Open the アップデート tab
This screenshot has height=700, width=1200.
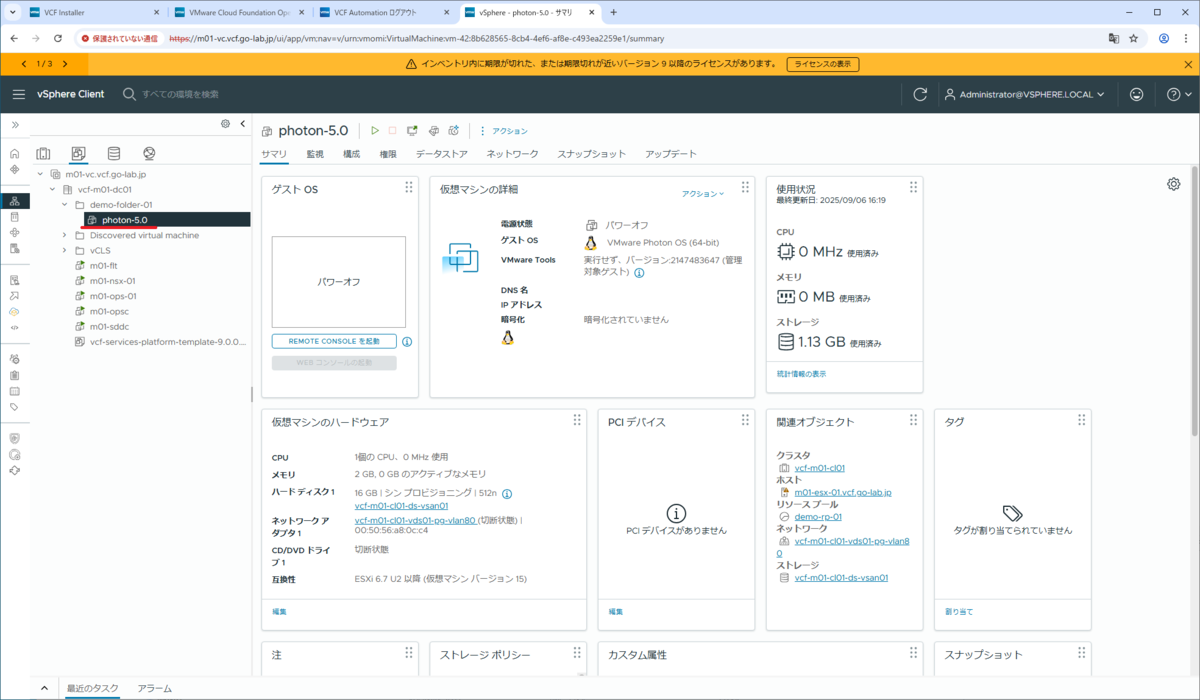[x=671, y=154]
